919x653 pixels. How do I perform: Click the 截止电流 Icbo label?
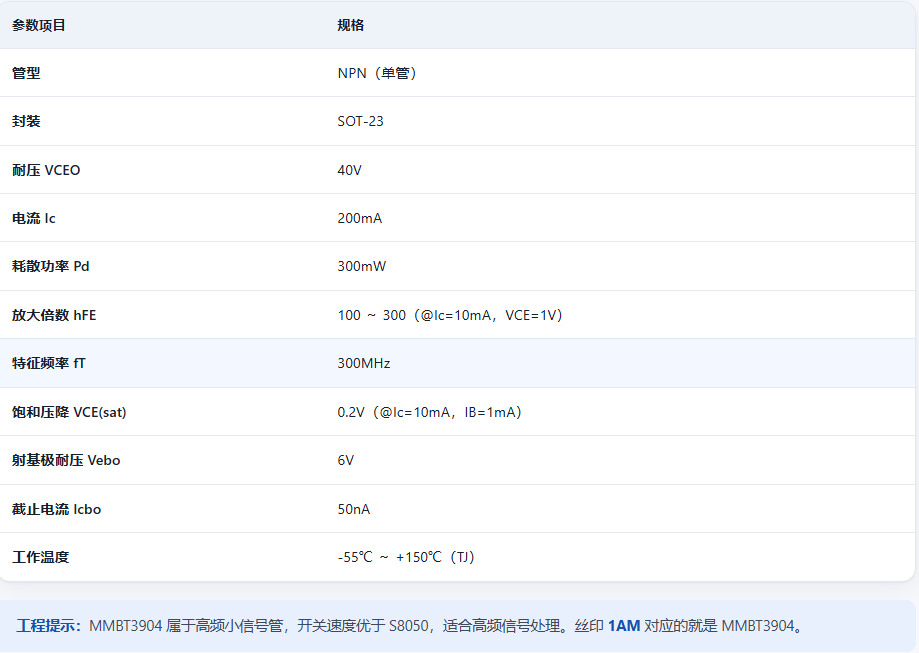[56, 509]
